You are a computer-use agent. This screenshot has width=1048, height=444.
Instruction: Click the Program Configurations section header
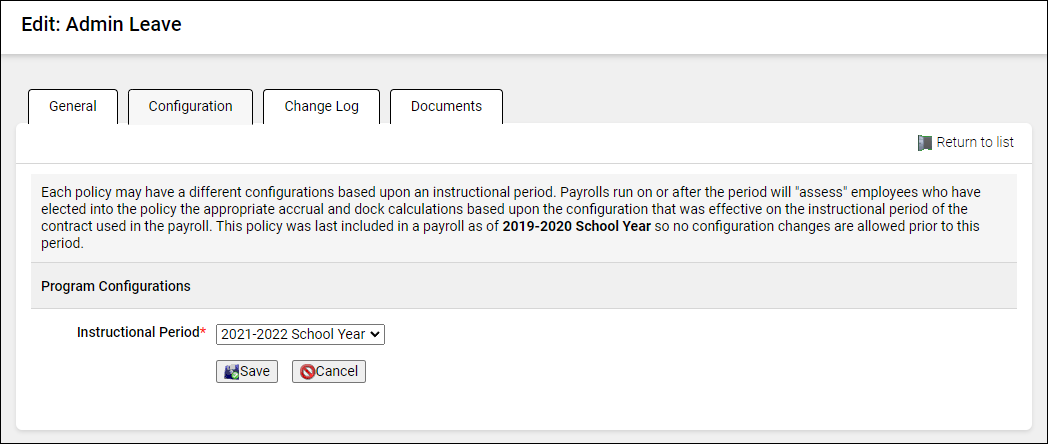tap(116, 286)
